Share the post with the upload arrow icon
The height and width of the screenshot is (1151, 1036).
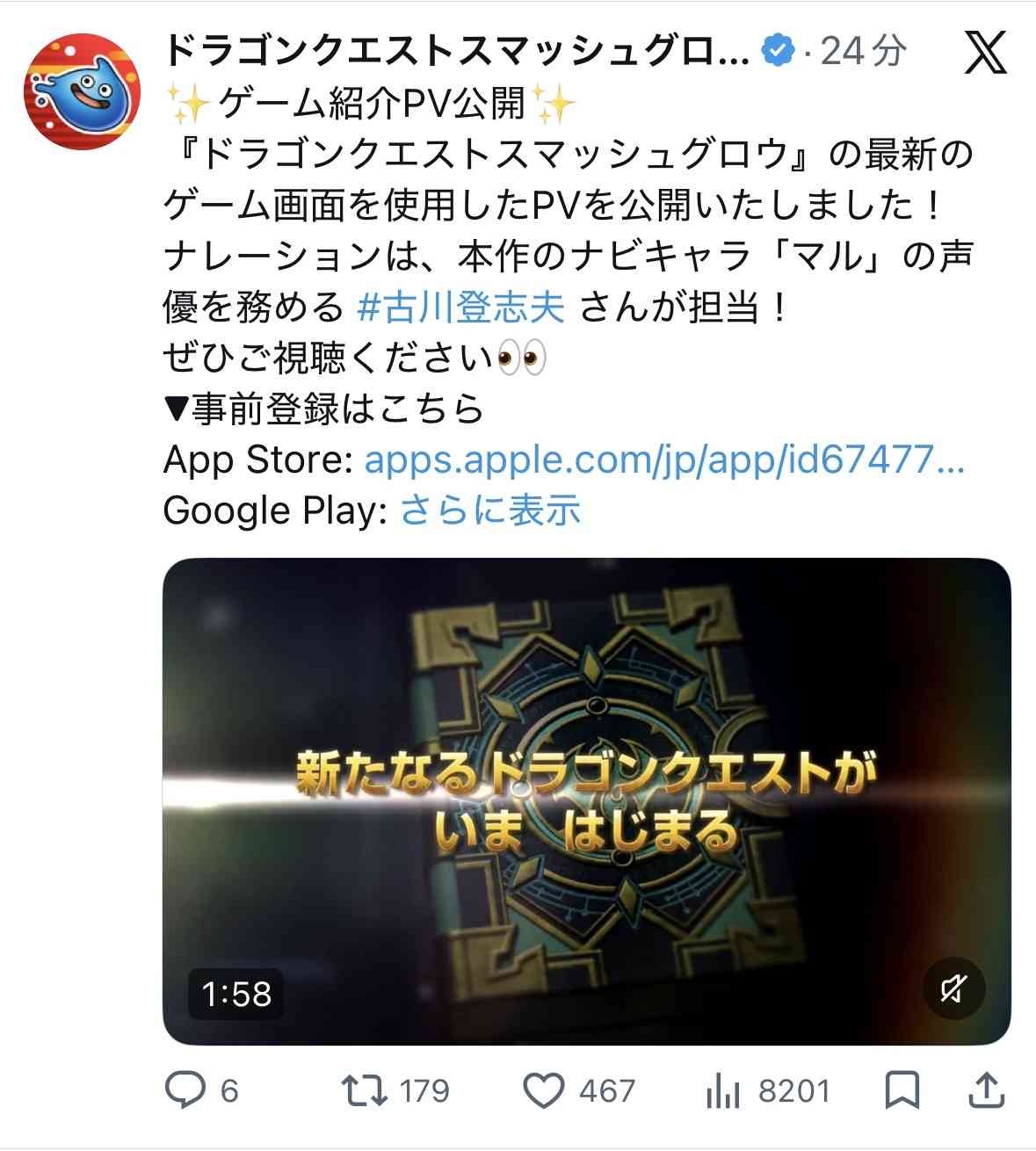986,1090
